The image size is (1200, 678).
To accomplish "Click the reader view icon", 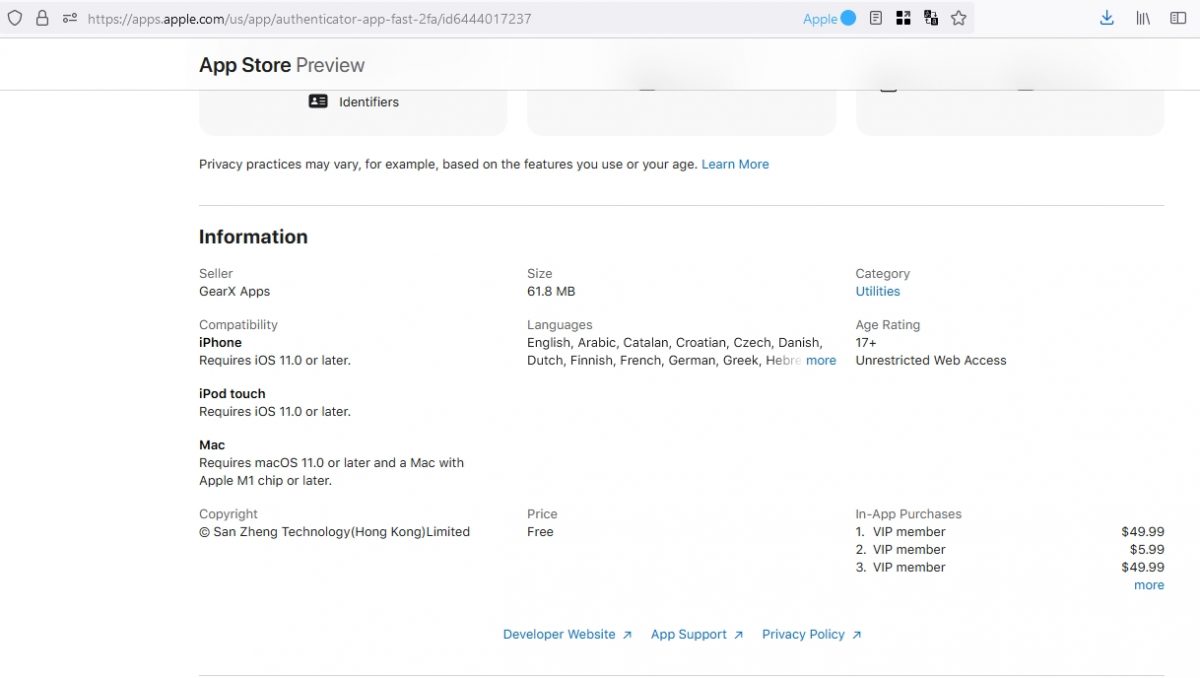I will click(x=874, y=18).
